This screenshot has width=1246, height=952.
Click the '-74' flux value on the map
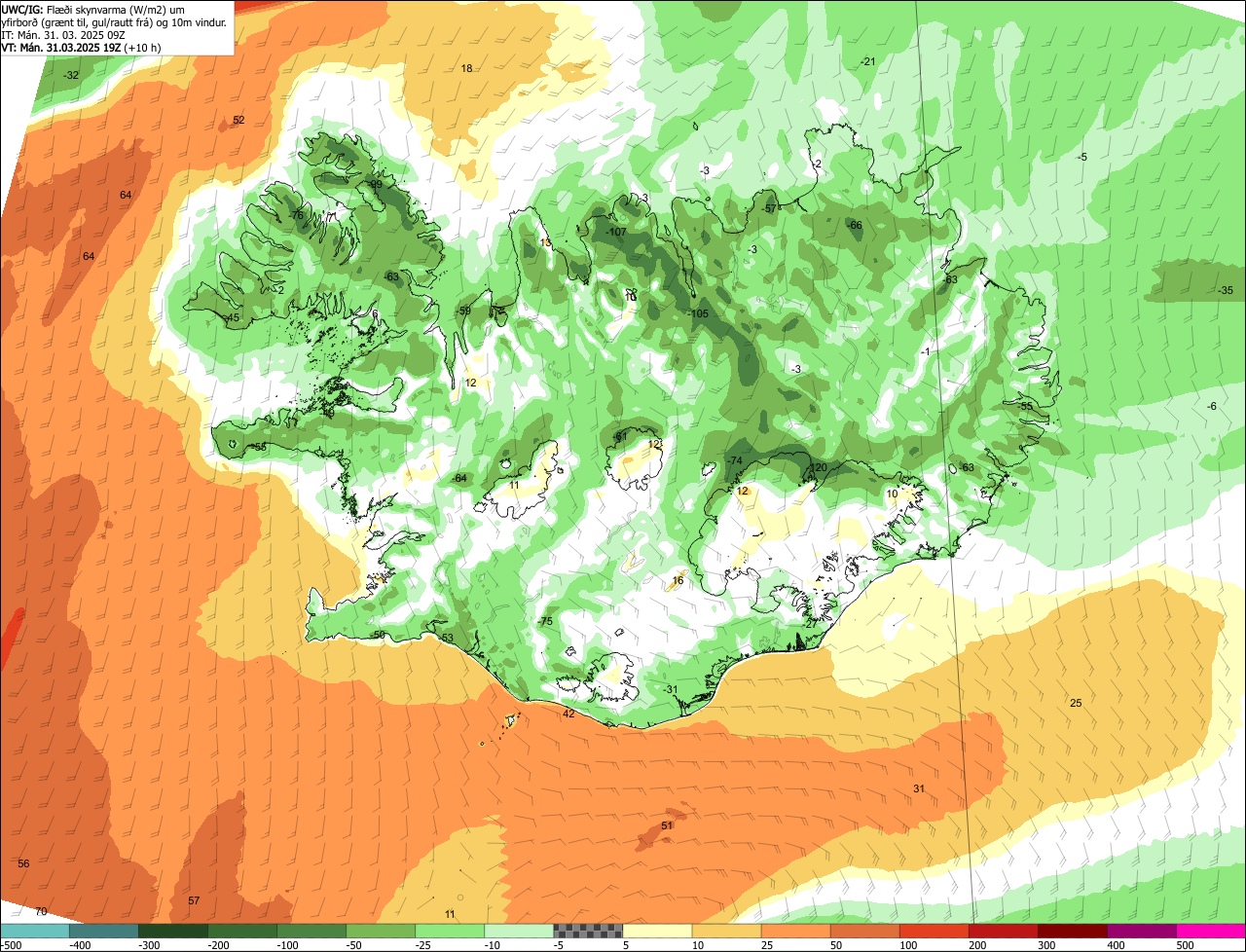[735, 460]
